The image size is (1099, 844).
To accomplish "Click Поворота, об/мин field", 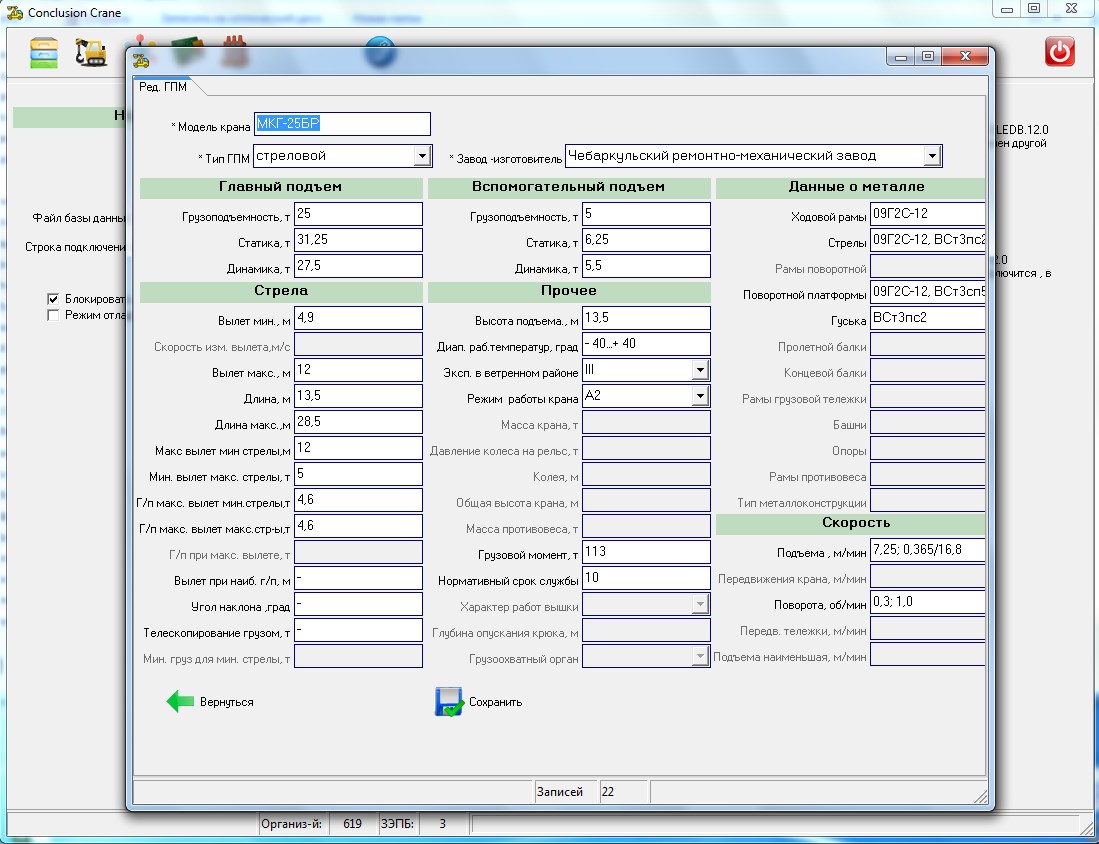I will click(x=928, y=602).
